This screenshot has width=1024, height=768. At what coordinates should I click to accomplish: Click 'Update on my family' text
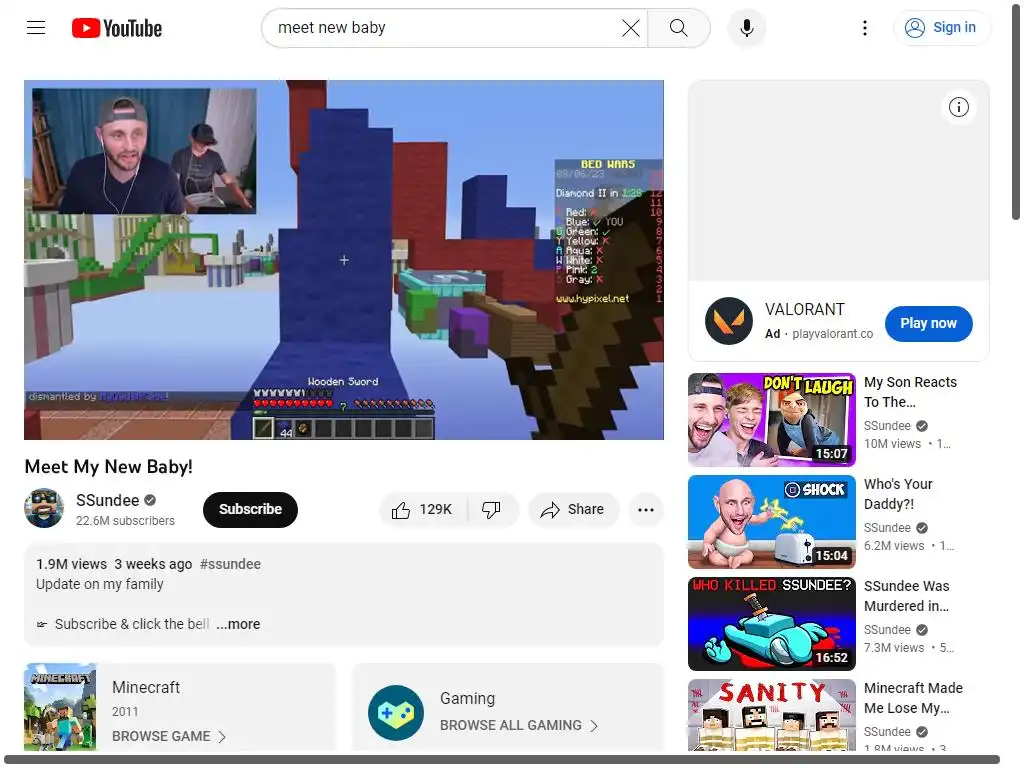pos(99,584)
